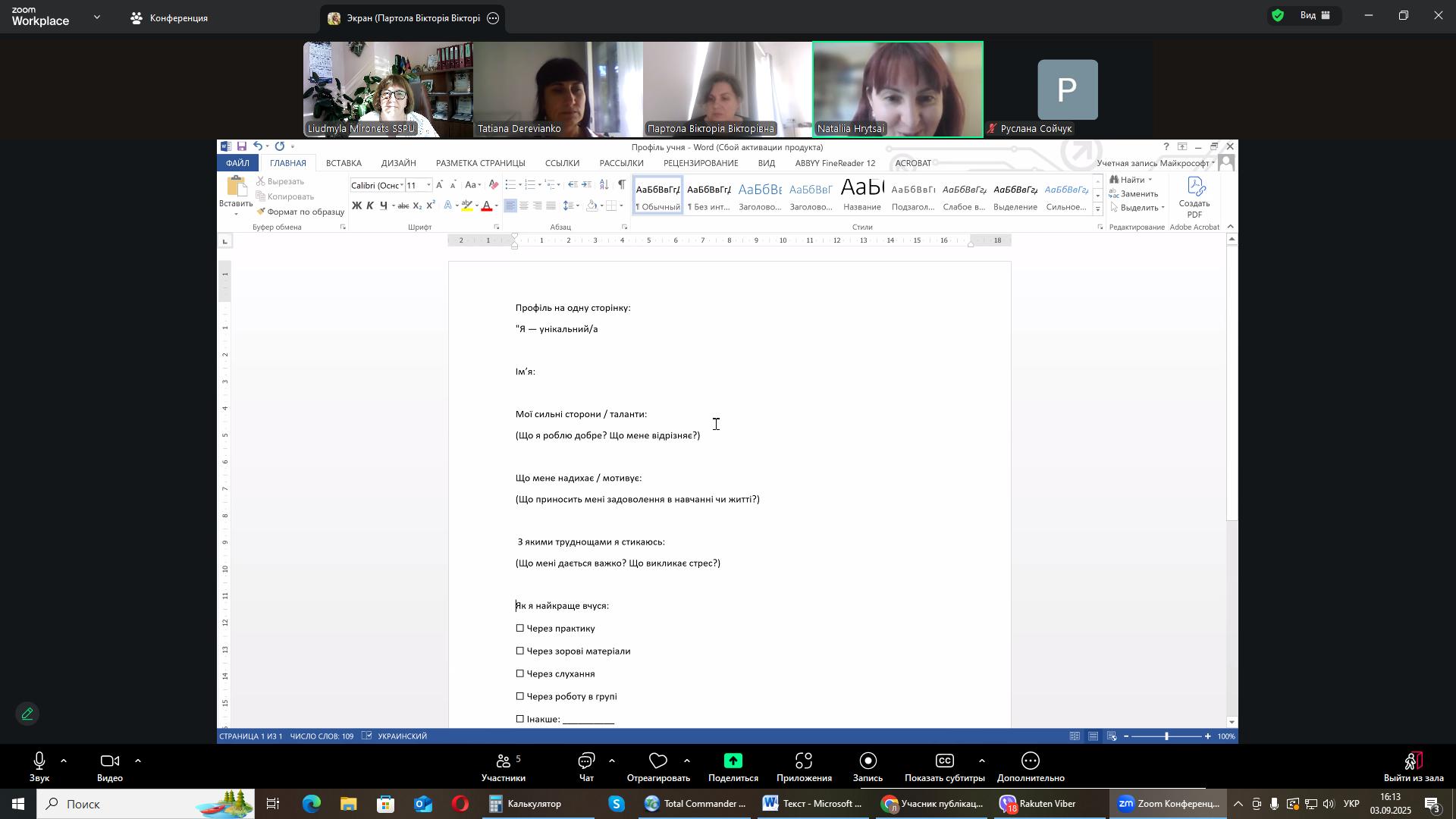Open the Participants list

click(503, 762)
